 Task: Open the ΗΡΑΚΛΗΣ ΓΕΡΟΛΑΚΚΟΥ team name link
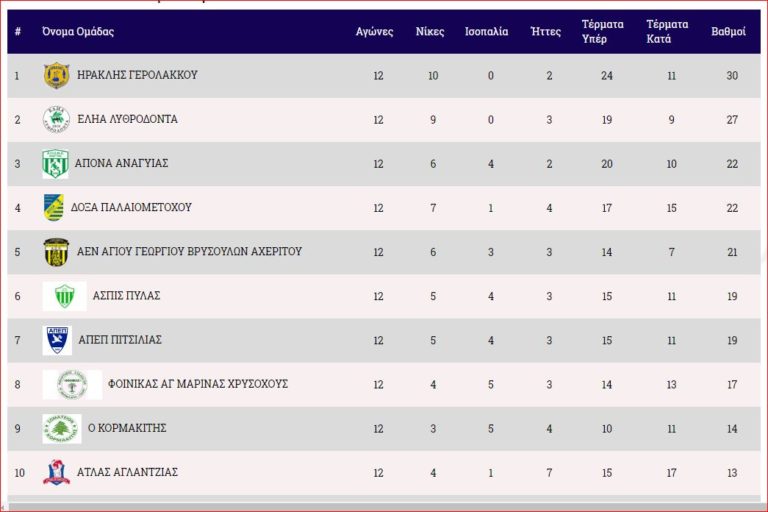(x=137, y=75)
